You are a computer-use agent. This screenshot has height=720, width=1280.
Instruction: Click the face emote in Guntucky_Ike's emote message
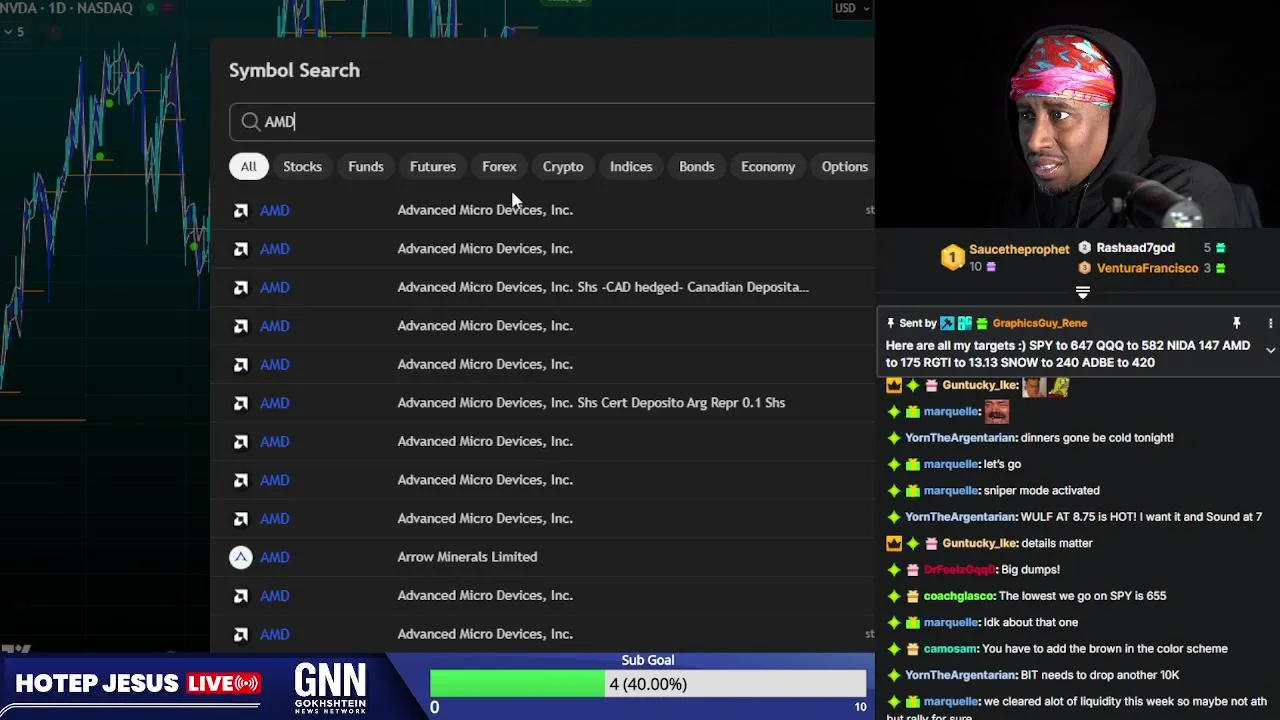[x=1034, y=386]
